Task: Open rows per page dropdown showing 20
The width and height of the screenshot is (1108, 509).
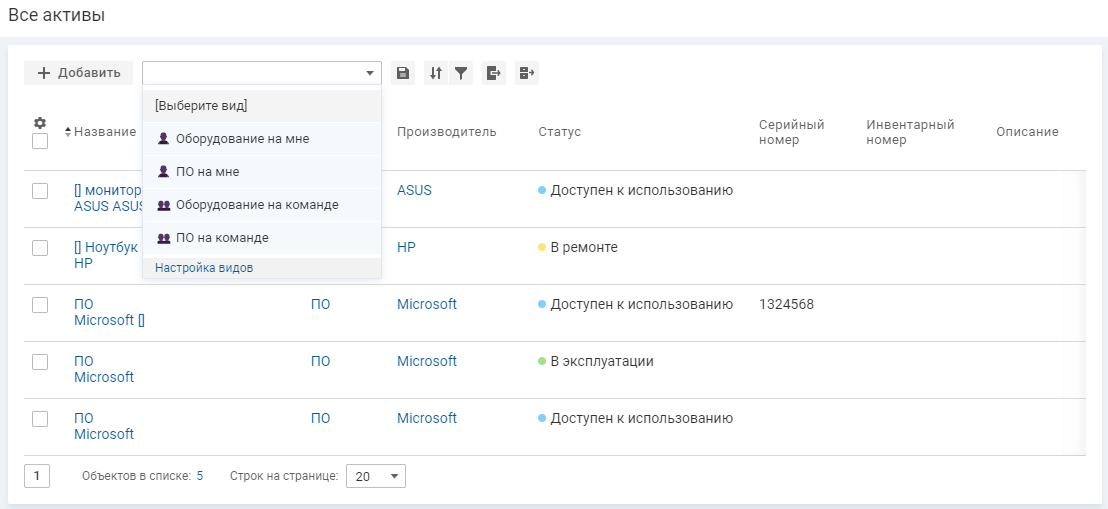Action: click(375, 476)
